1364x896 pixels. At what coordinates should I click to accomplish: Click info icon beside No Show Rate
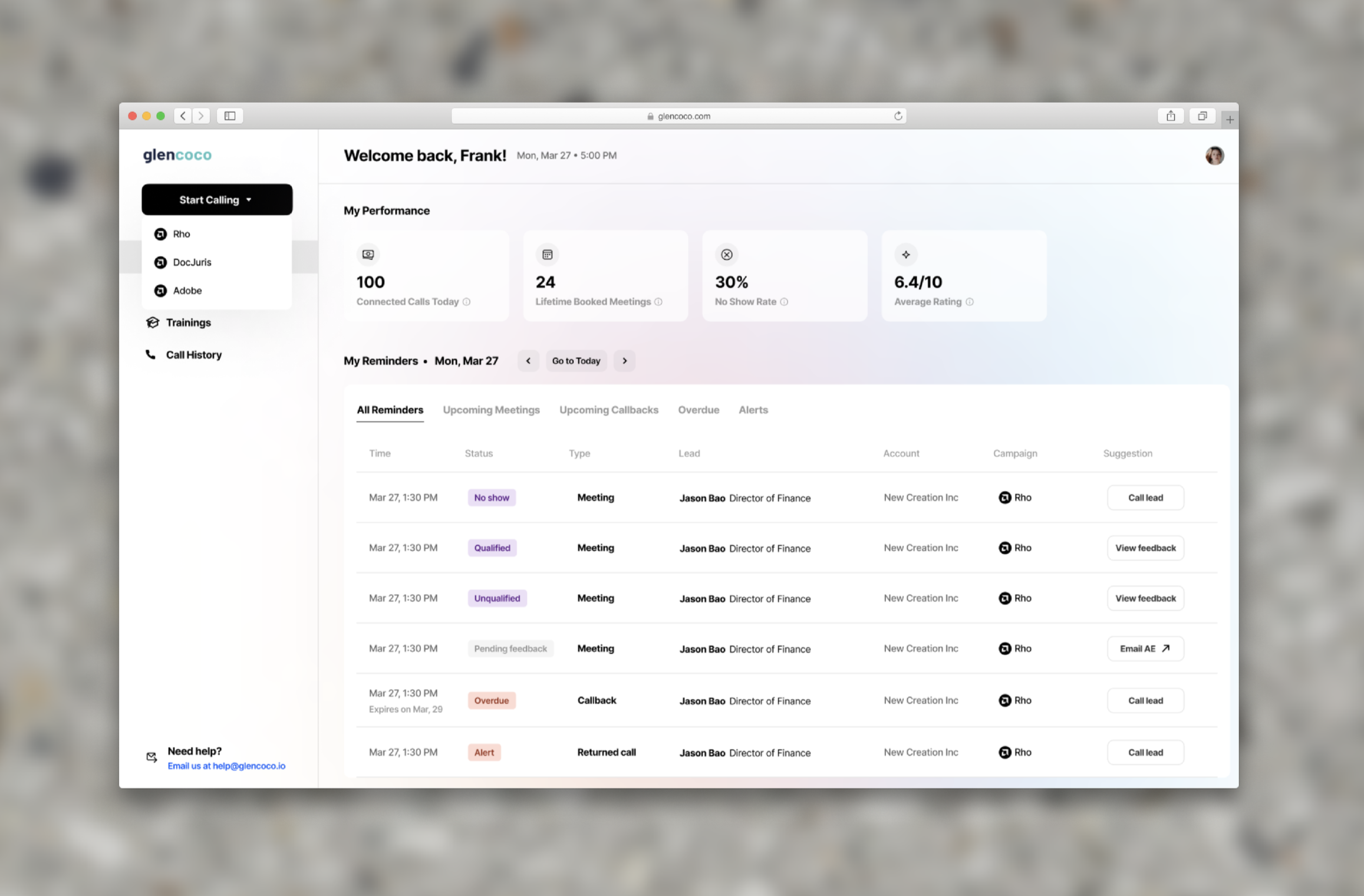tap(784, 302)
